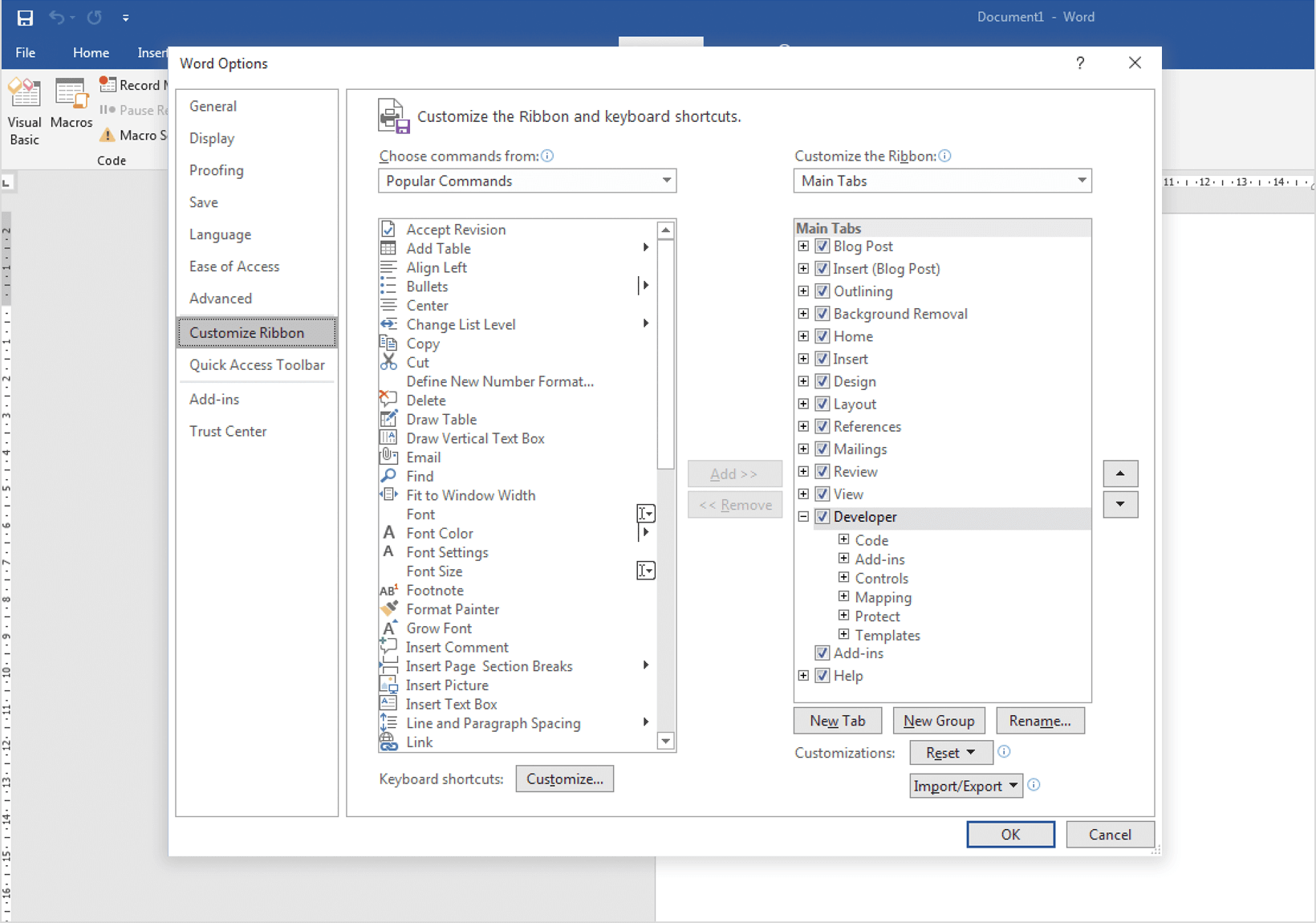
Task: Toggle the References tab checkbox
Action: coord(822,425)
